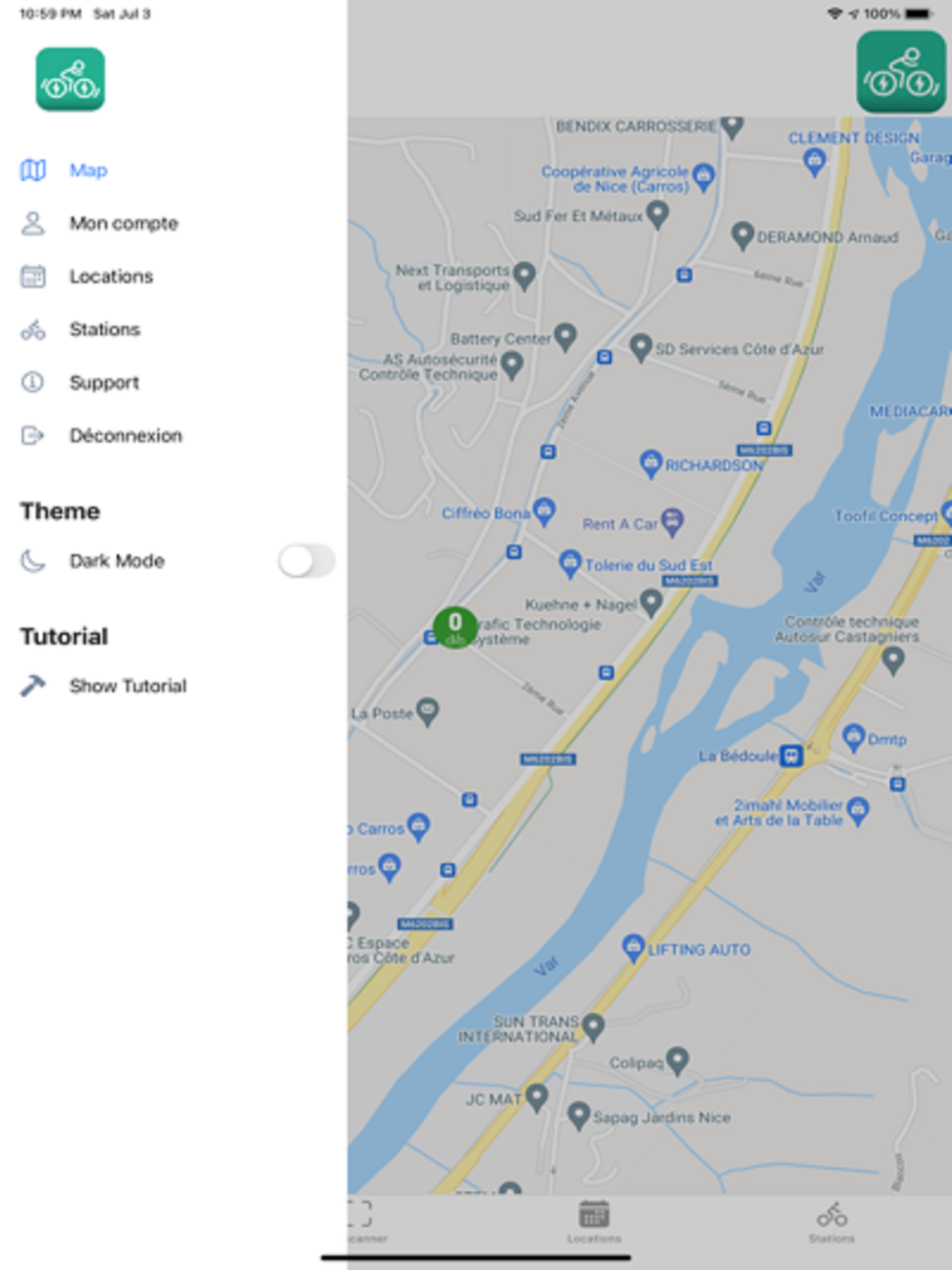Tap the LIFTING AUTO map pin
The image size is (952, 1270).
click(633, 948)
